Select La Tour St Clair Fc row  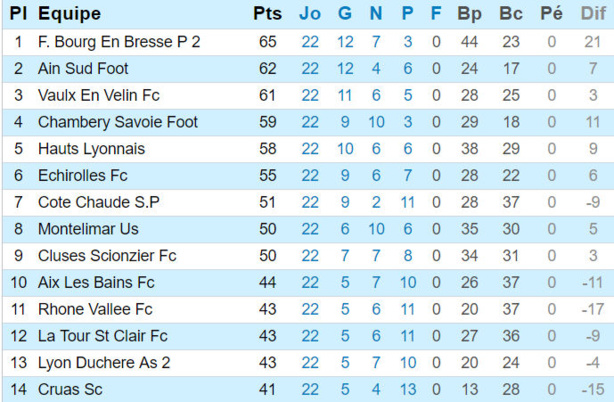tap(103, 336)
